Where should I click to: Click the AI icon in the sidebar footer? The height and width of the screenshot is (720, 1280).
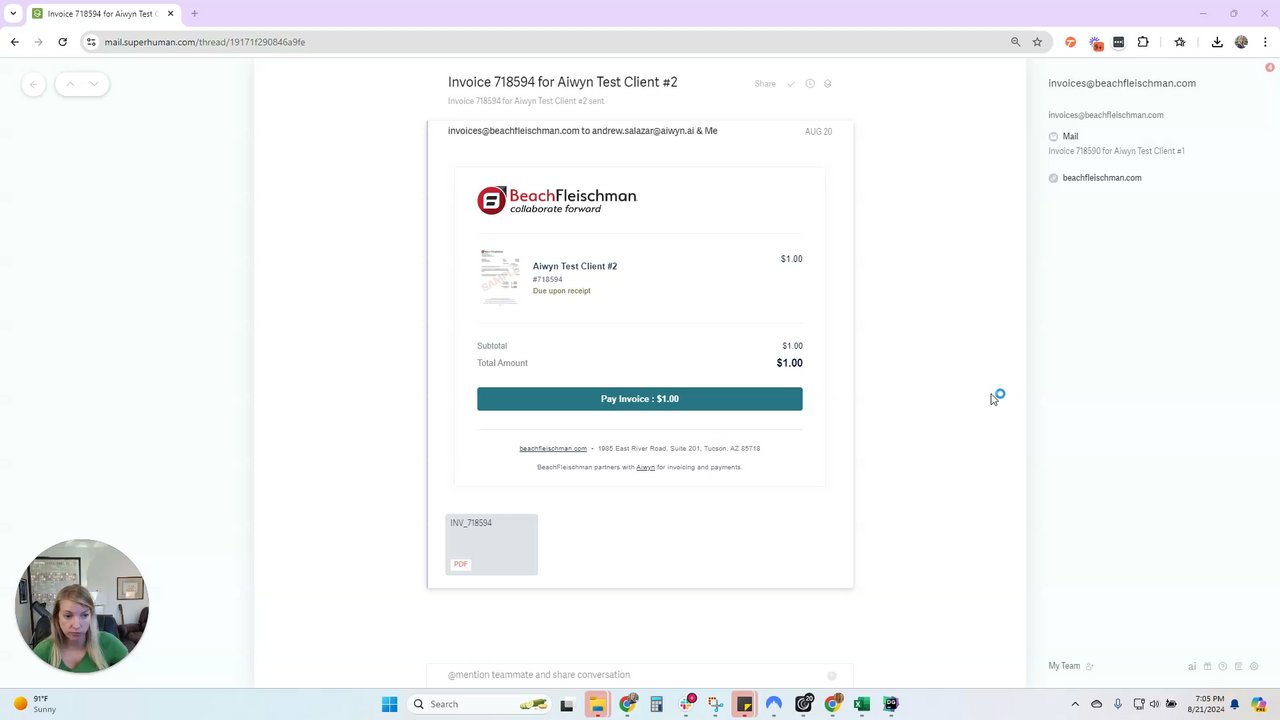click(1192, 666)
